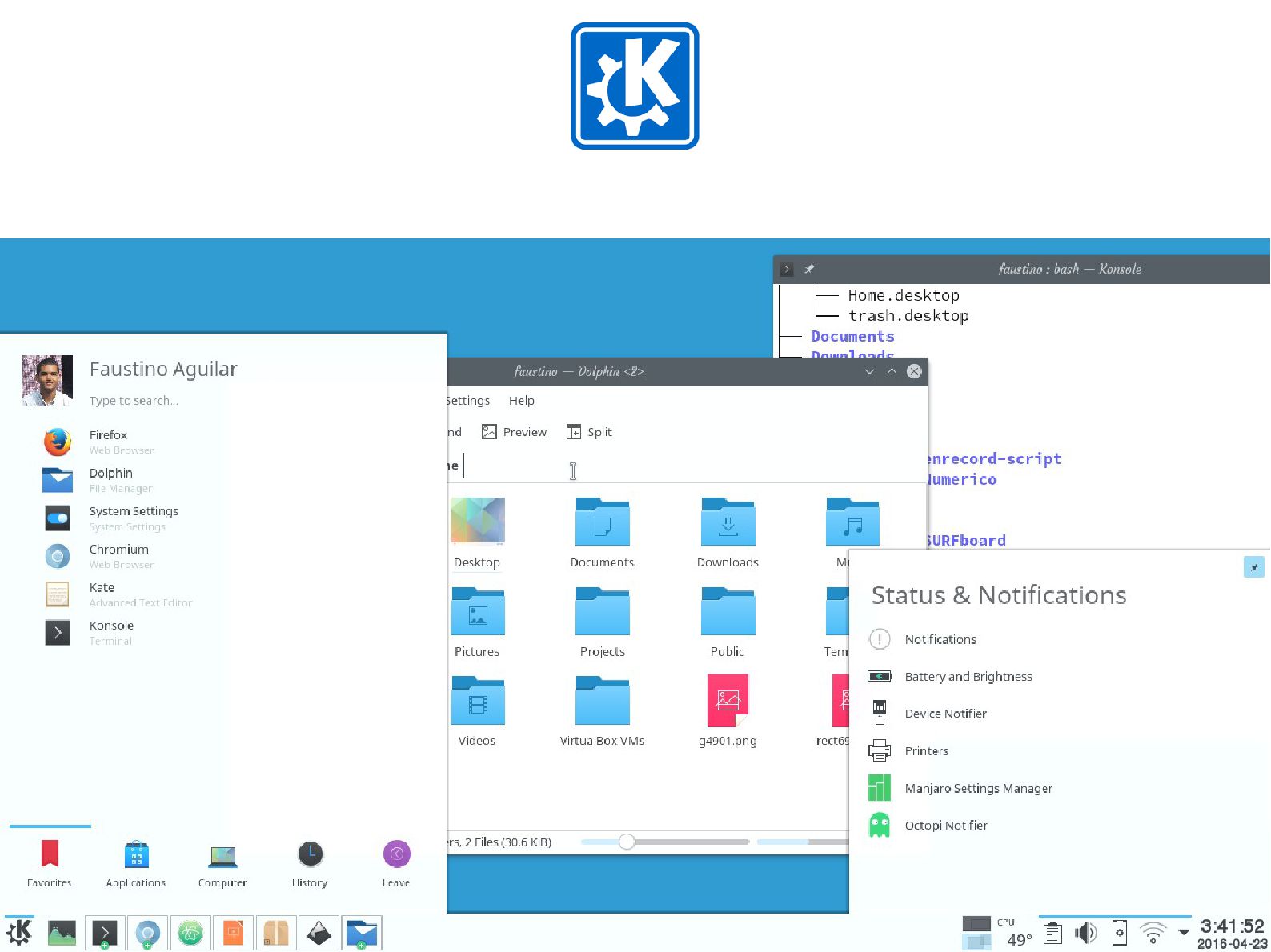Viewport: 1271px width, 952px height.
Task: Open the orange presentation app in taskbar
Action: 233,933
